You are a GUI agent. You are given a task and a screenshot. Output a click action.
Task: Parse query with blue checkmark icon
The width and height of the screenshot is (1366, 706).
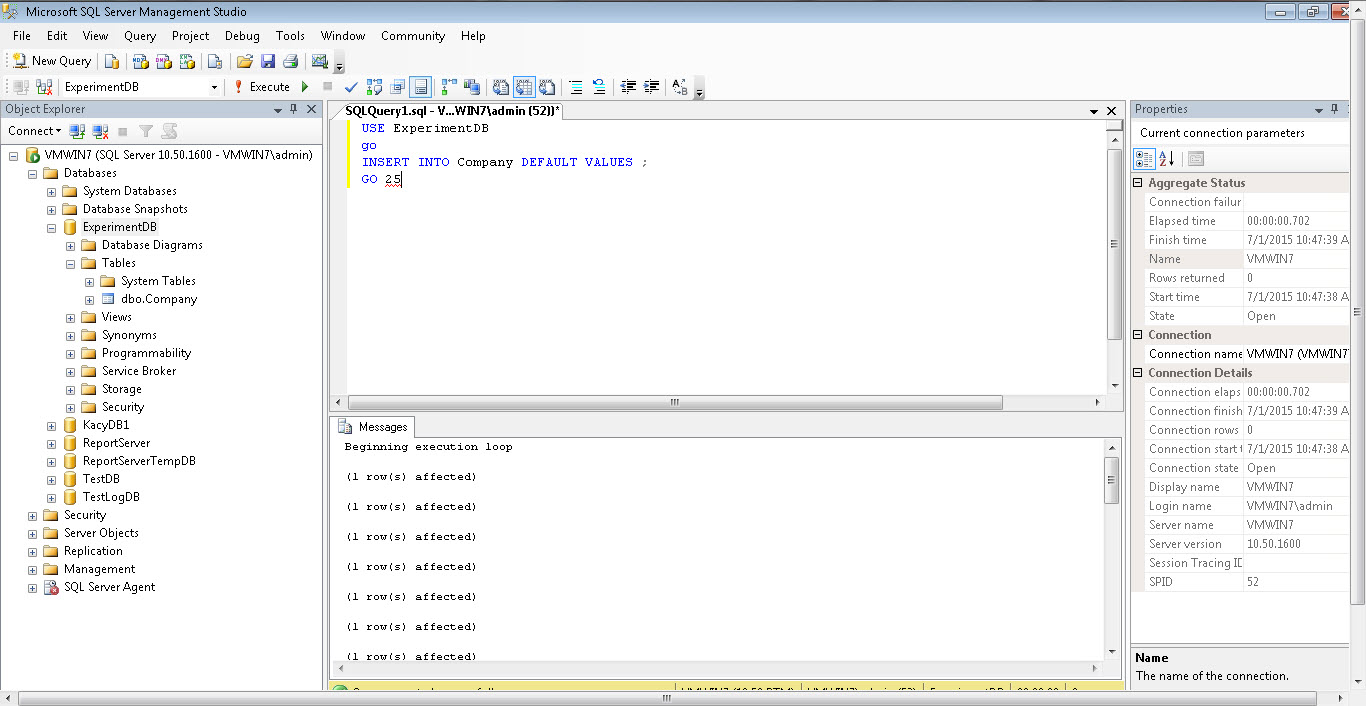pos(351,87)
